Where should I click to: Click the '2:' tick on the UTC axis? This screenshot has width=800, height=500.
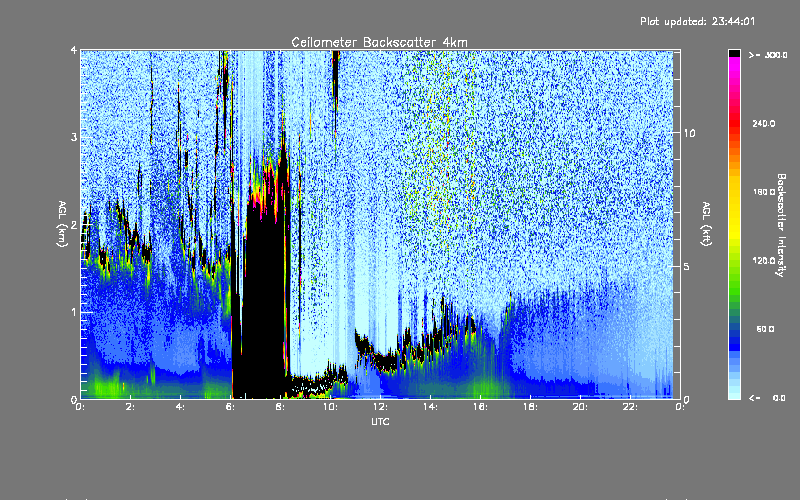131,407
